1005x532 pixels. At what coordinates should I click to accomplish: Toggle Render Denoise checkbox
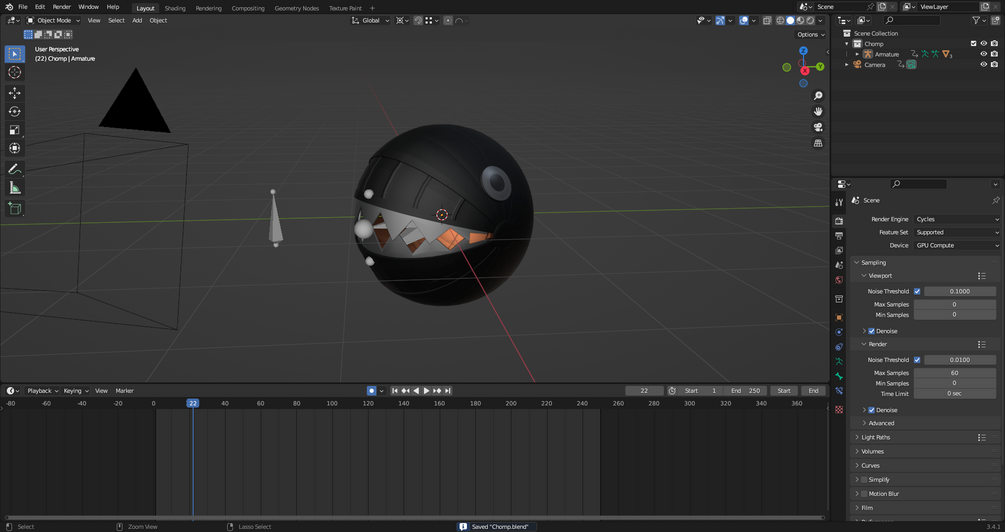click(x=871, y=410)
